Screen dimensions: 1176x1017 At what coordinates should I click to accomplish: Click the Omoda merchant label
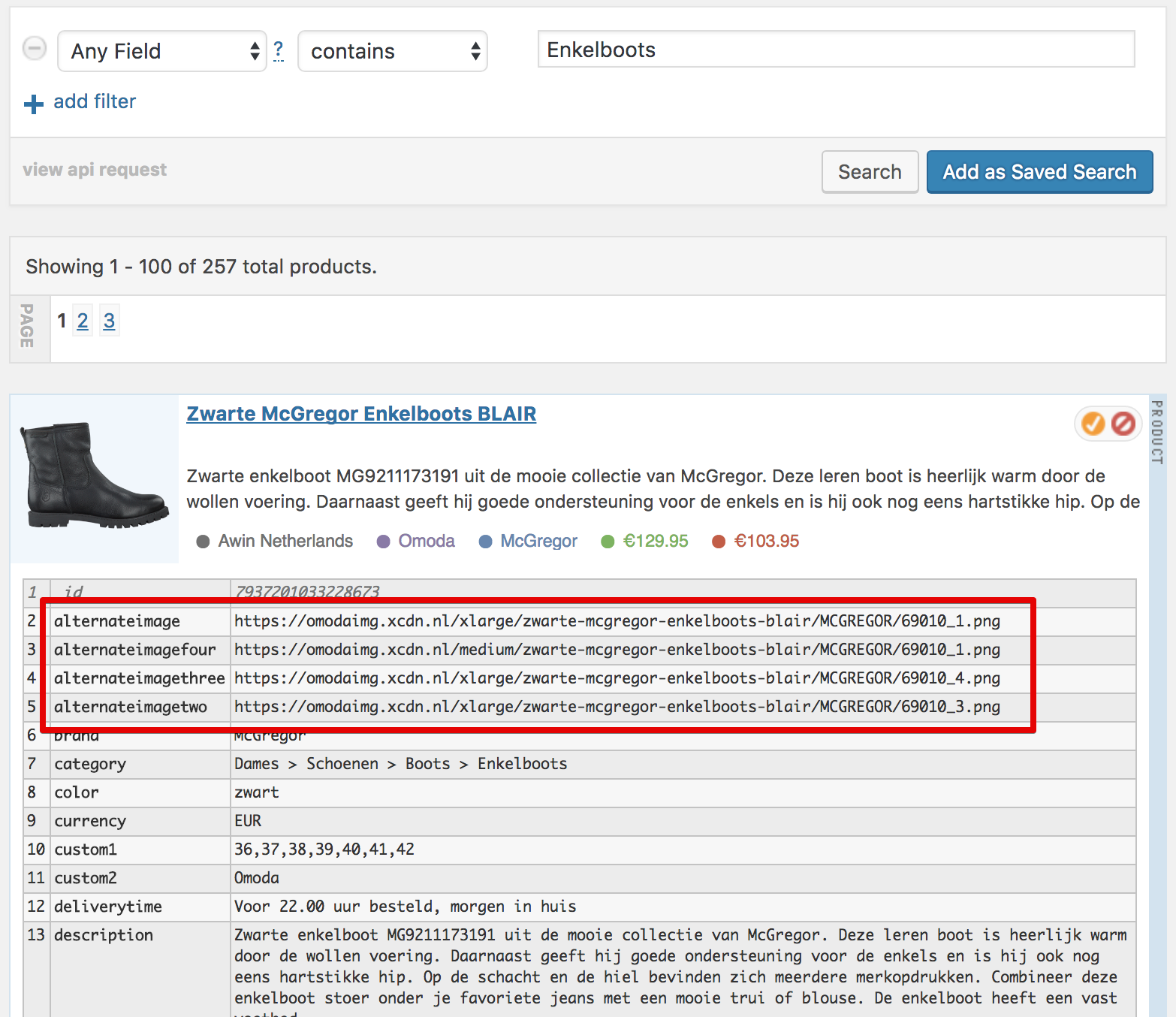pyautogui.click(x=427, y=541)
